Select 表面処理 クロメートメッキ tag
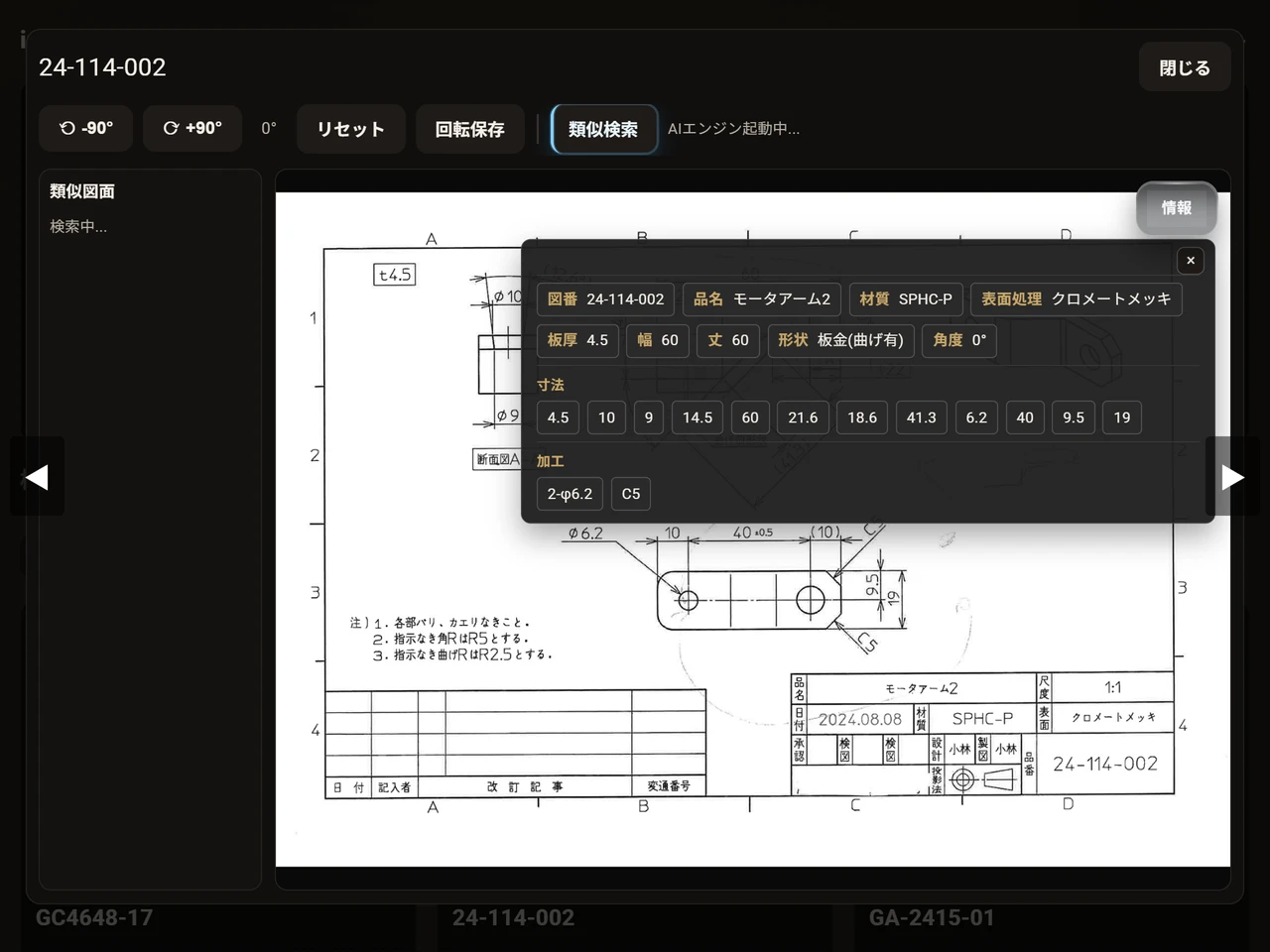 click(1076, 299)
